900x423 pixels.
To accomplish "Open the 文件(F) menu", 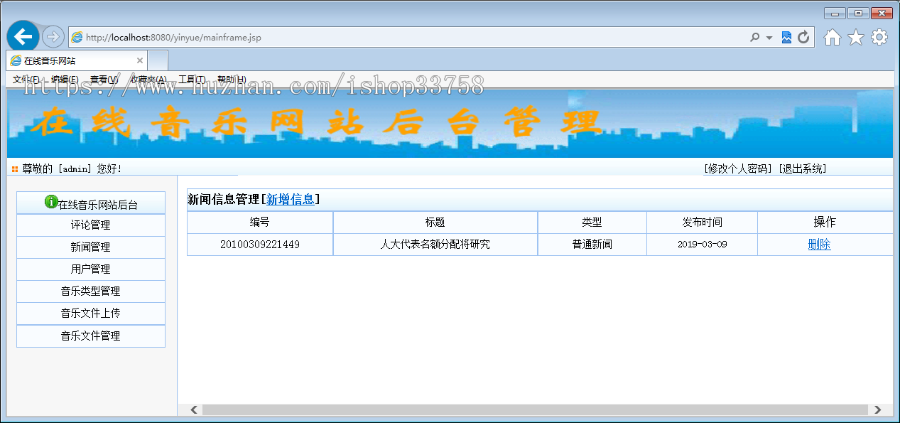I will [x=27, y=79].
